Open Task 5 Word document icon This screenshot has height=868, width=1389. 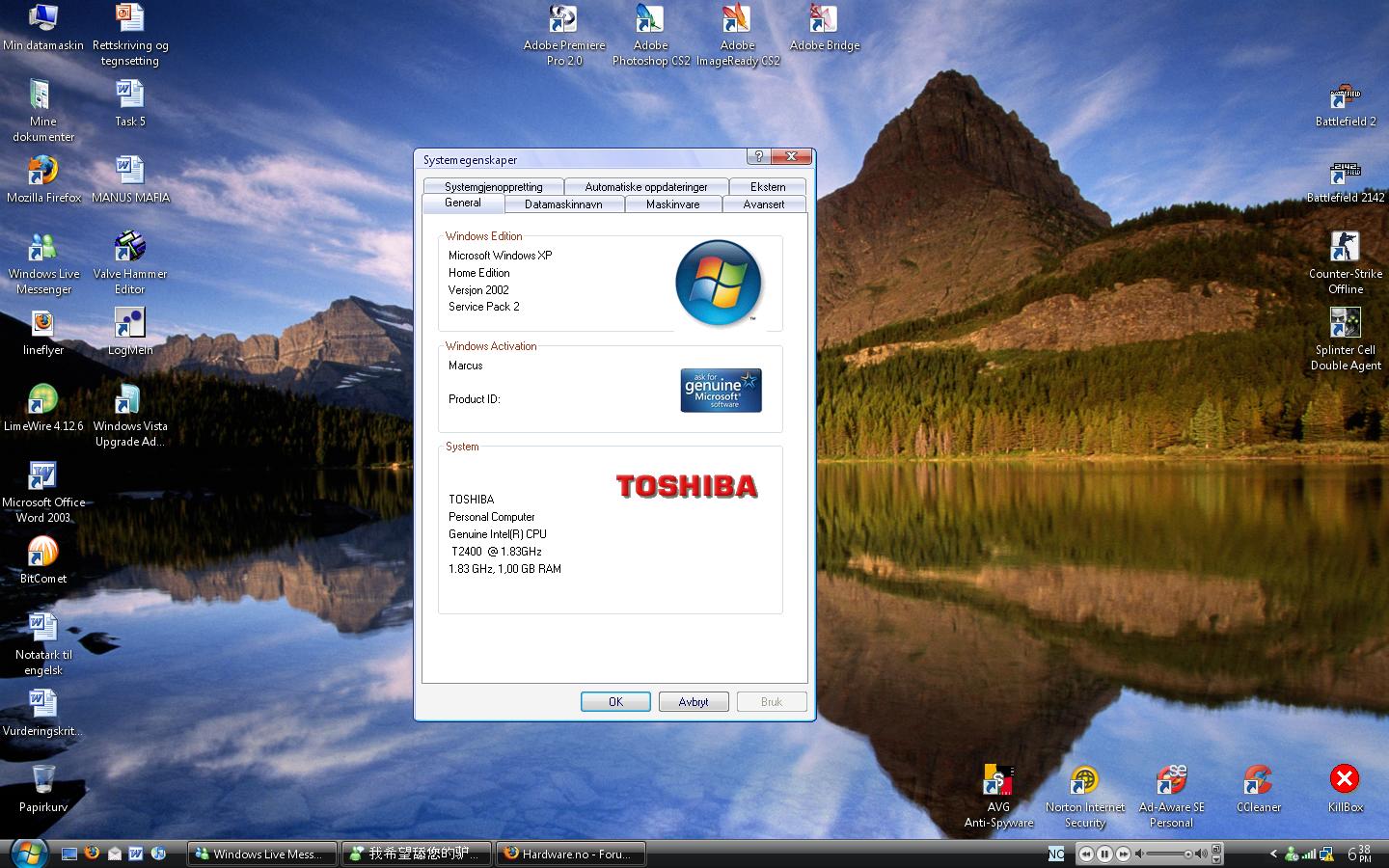click(x=129, y=103)
